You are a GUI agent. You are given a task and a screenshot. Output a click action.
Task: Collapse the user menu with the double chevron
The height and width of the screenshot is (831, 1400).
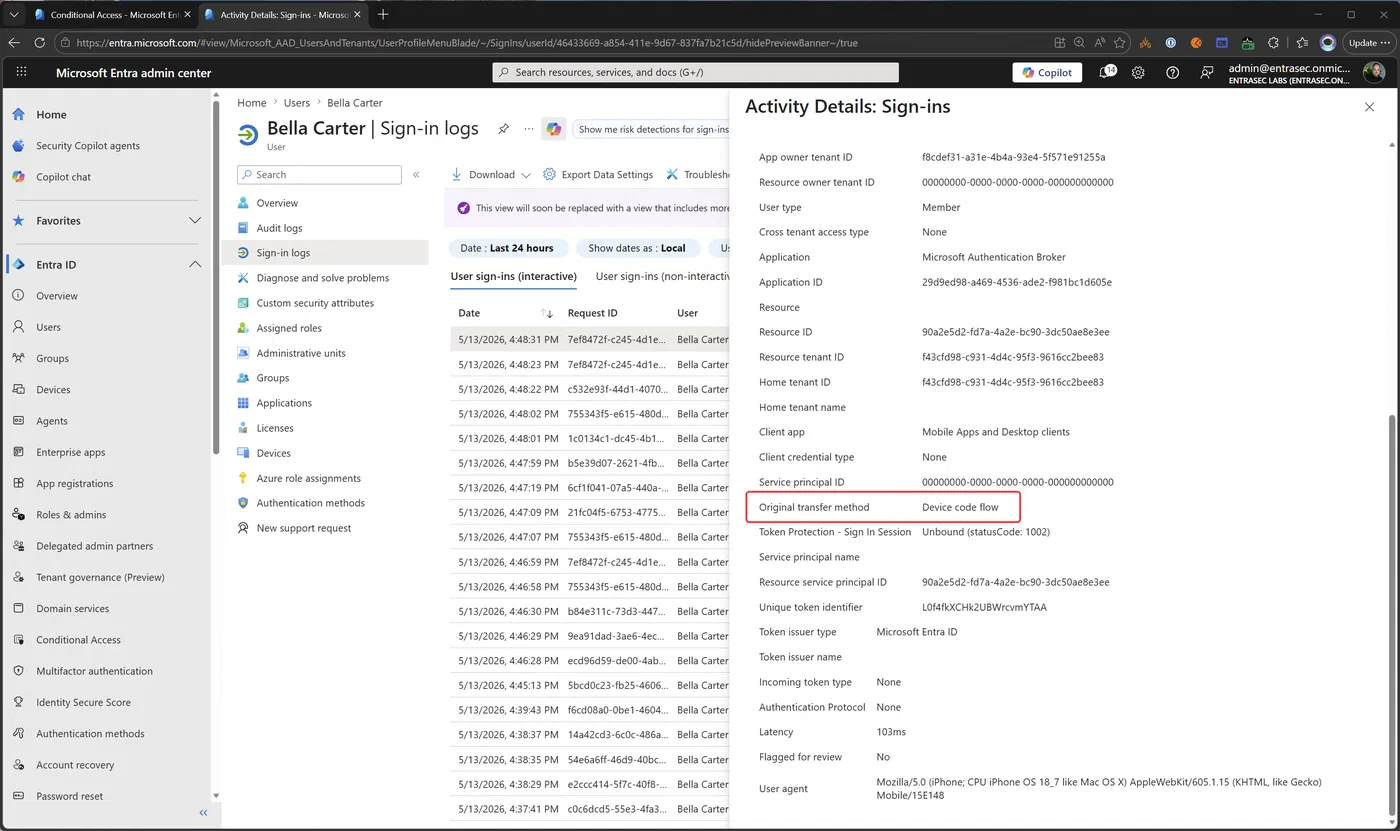[417, 175]
